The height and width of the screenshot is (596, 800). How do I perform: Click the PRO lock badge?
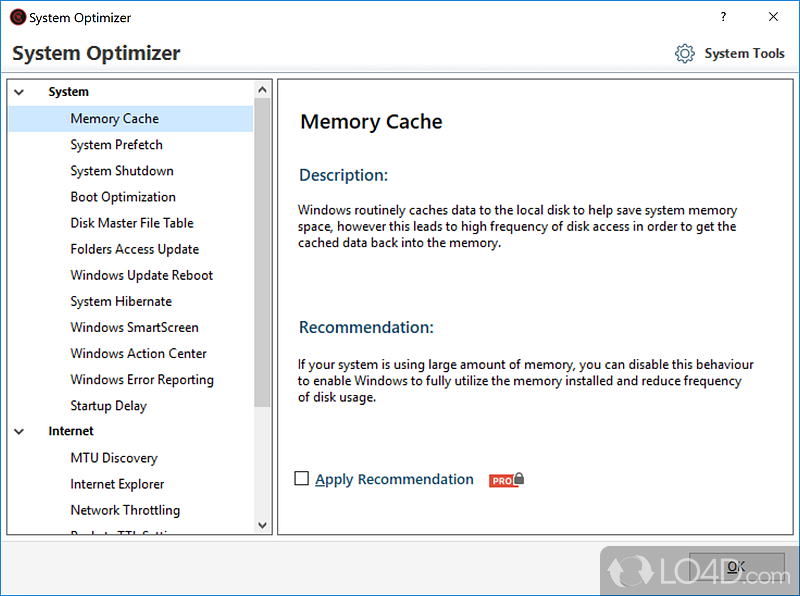click(506, 480)
